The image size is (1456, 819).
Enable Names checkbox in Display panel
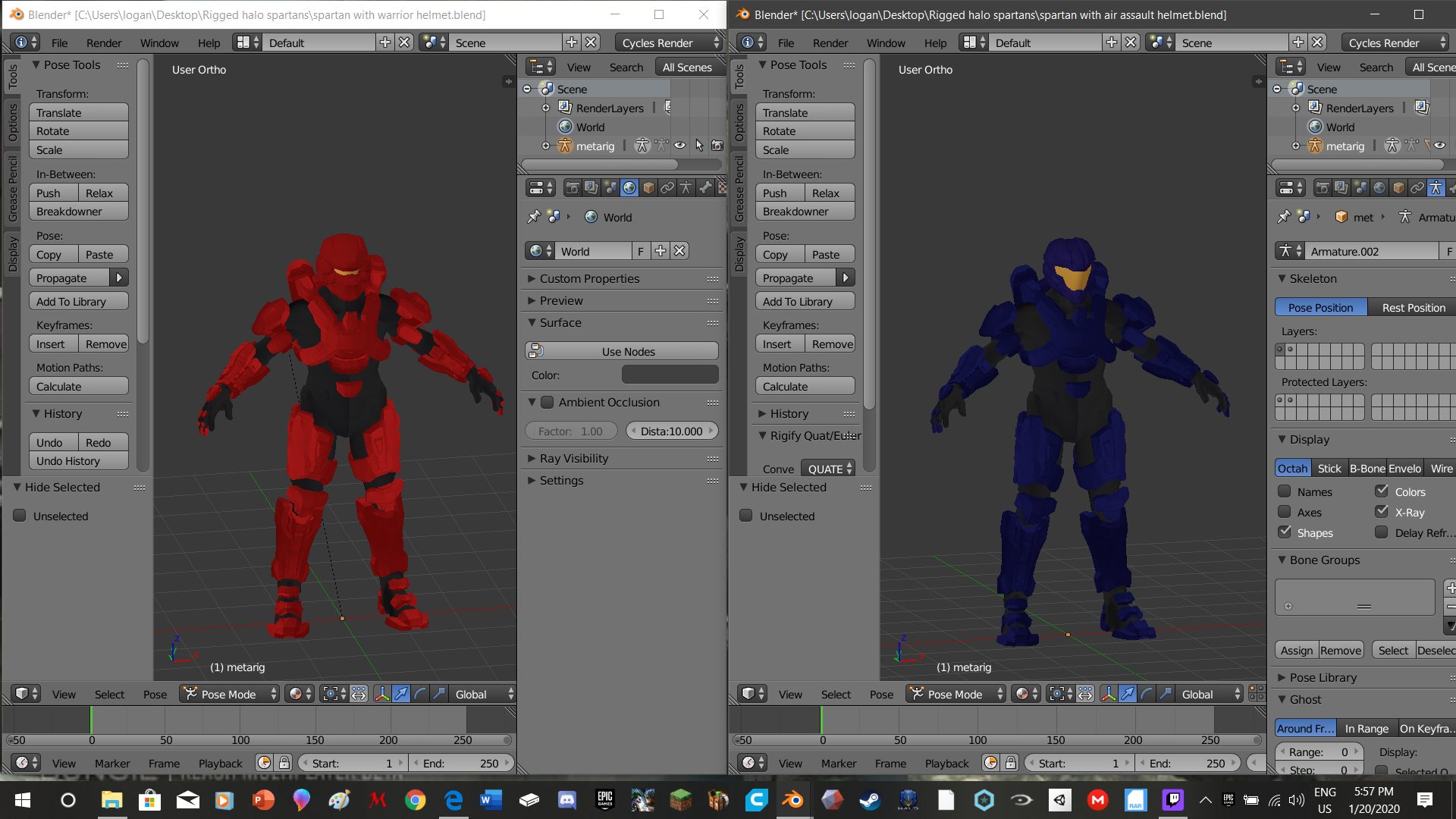click(1285, 491)
